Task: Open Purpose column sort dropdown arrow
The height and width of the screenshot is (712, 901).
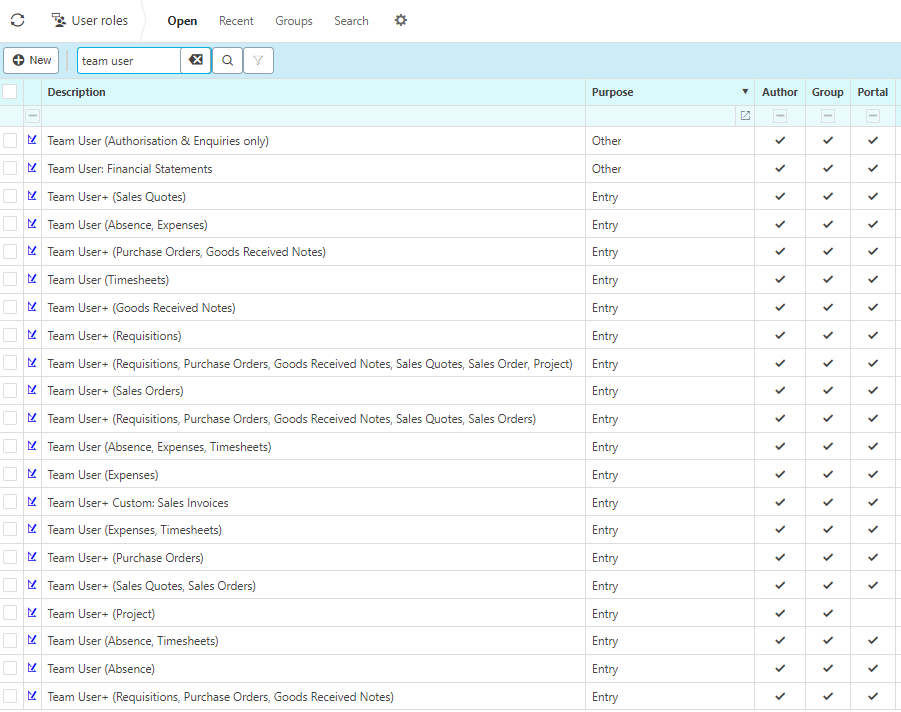Action: coord(745,91)
